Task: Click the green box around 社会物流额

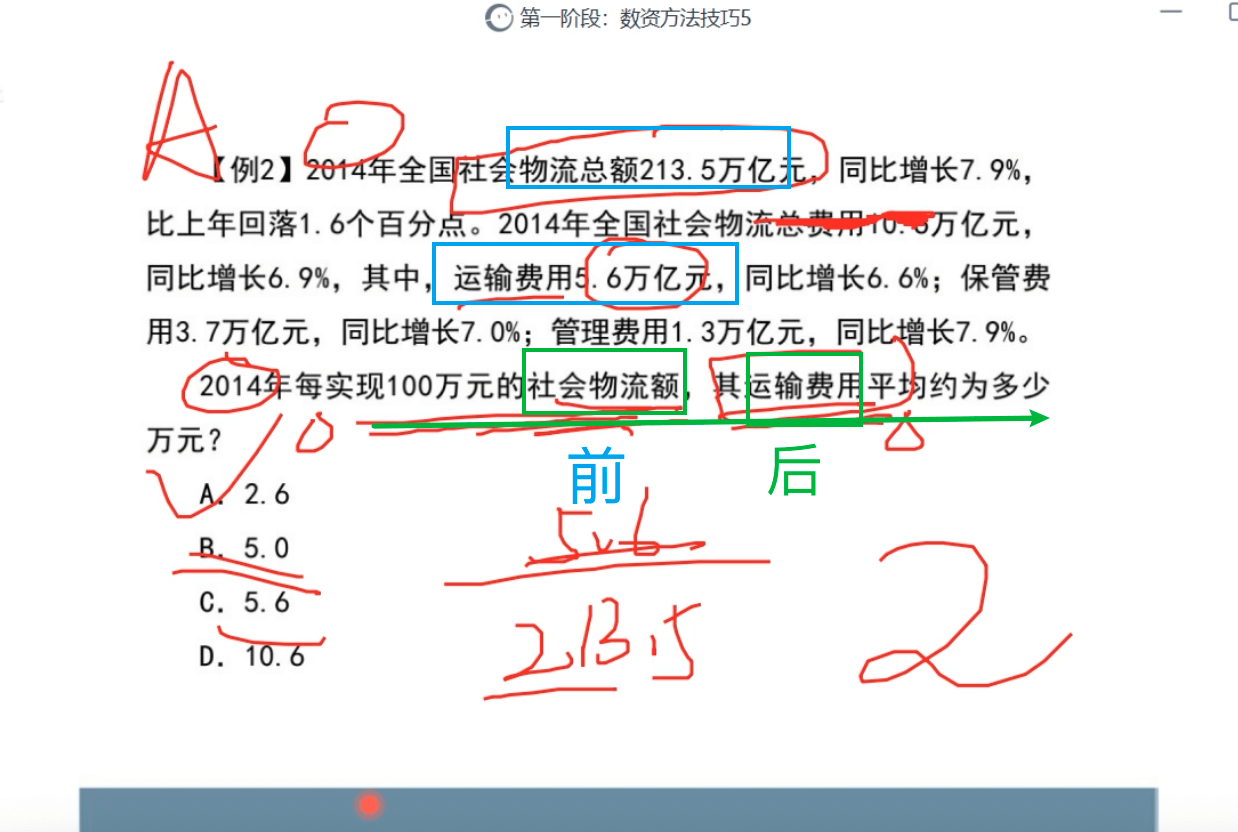Action: pos(605,381)
